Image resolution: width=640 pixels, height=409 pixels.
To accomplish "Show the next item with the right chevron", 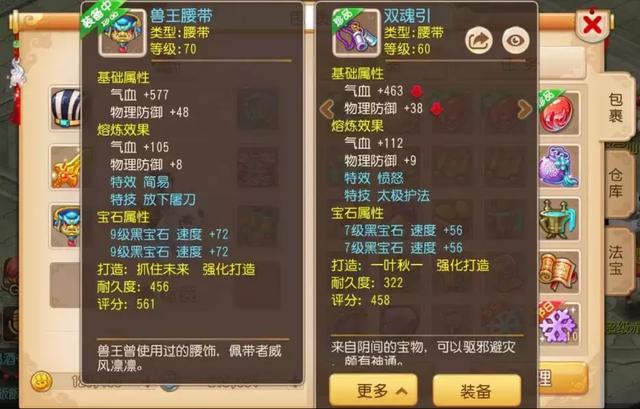I will coord(525,109).
